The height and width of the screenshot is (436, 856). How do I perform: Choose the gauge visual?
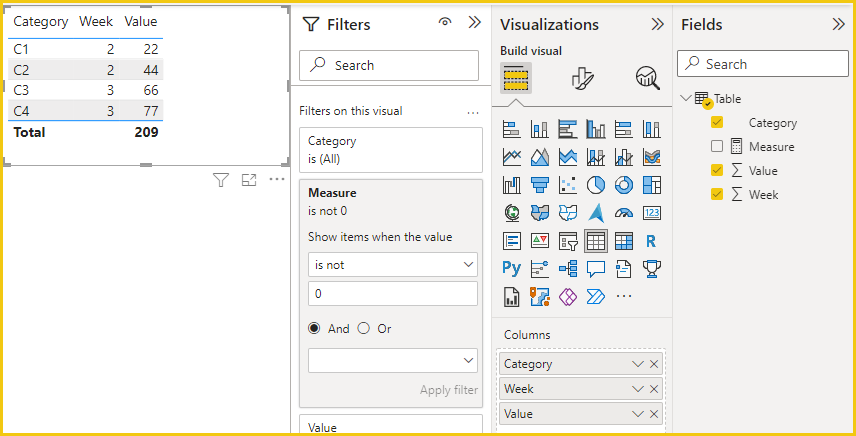pos(624,213)
